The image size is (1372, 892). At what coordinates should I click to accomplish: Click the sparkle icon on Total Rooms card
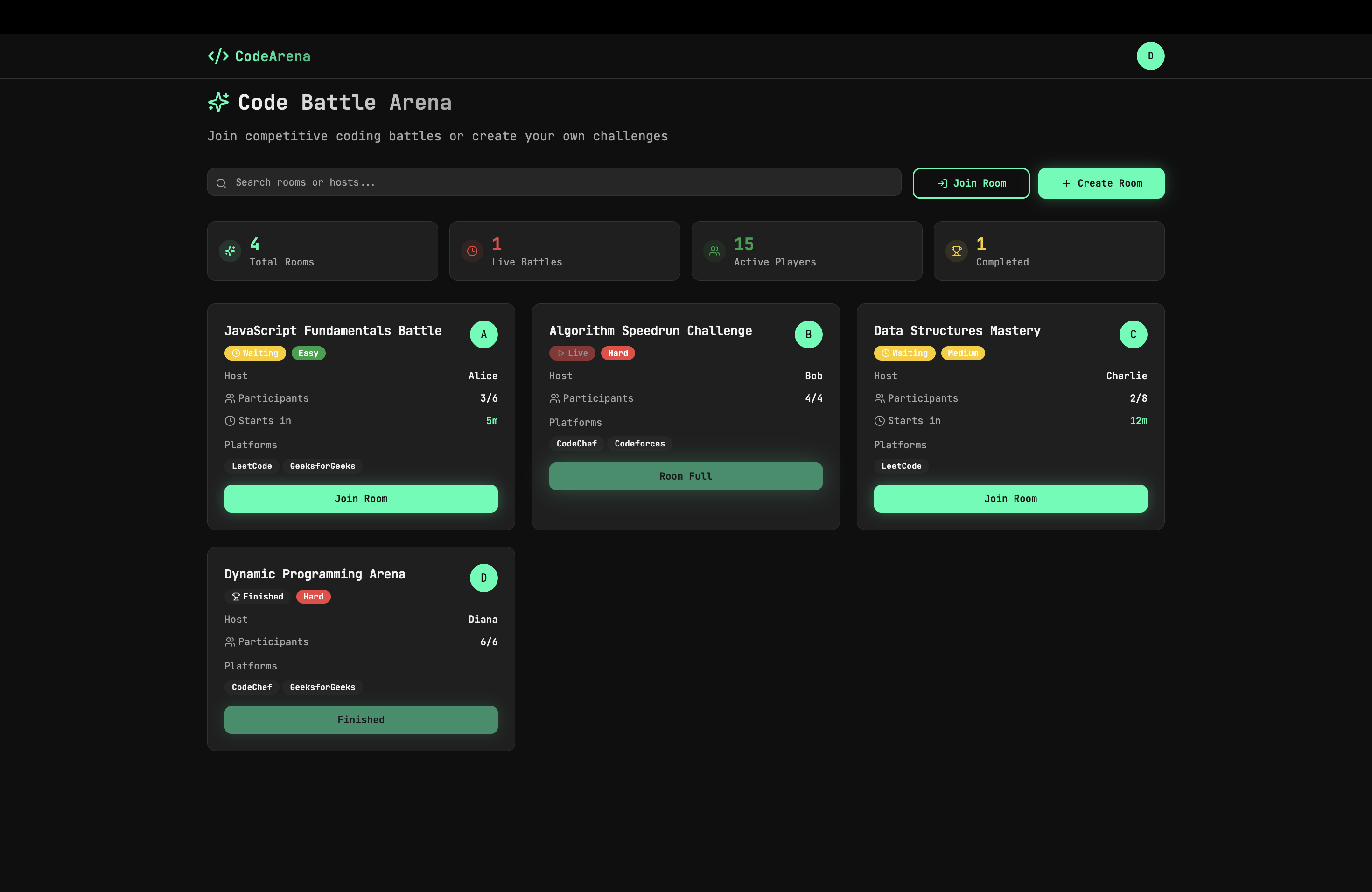tap(230, 251)
